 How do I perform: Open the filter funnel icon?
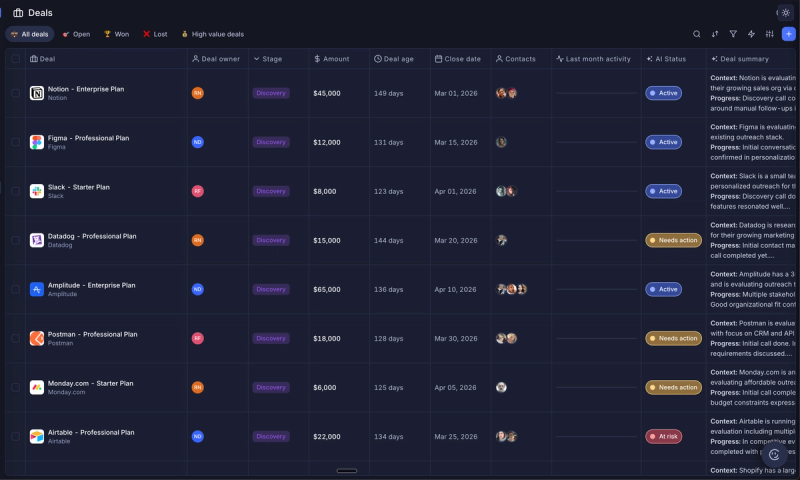pyautogui.click(x=733, y=34)
